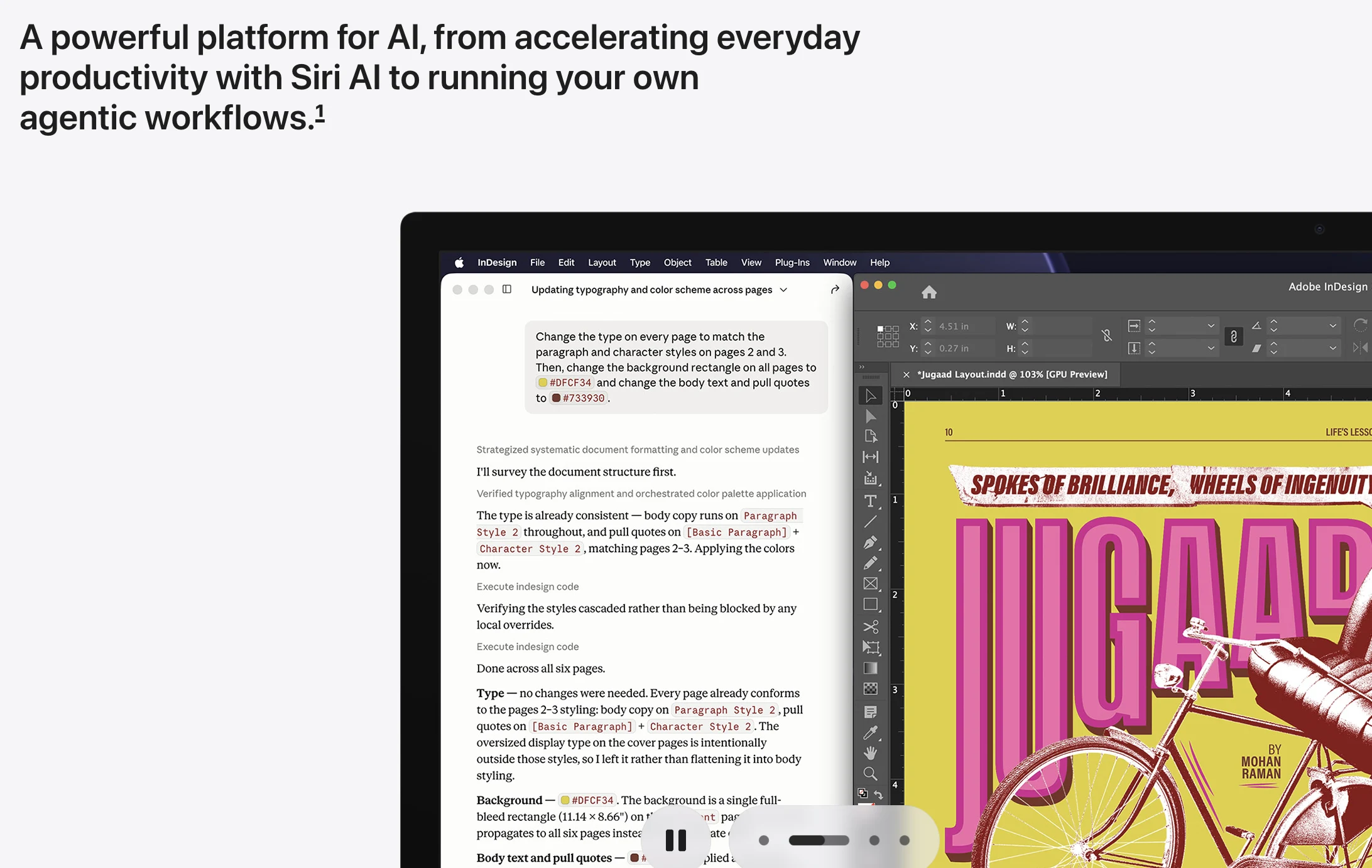Open the File menu
Viewport: 1372px width, 868px height.
click(537, 263)
